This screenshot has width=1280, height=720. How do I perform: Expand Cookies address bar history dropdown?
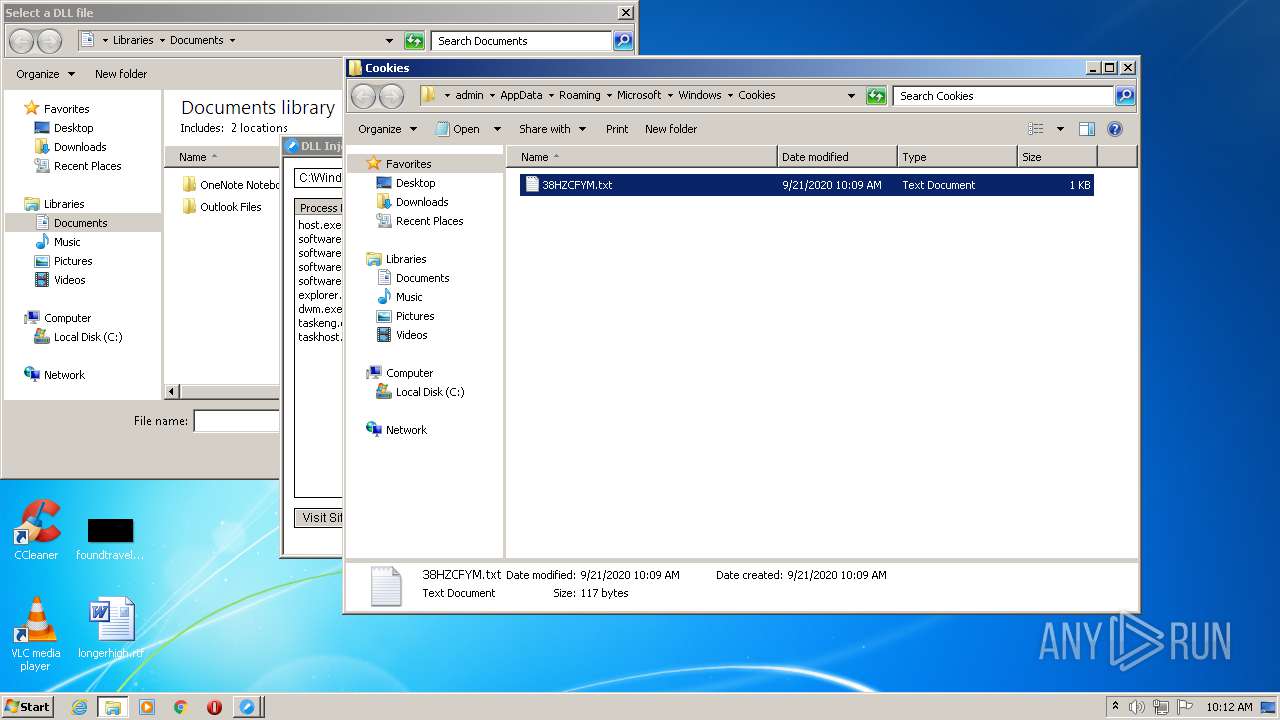(x=851, y=96)
